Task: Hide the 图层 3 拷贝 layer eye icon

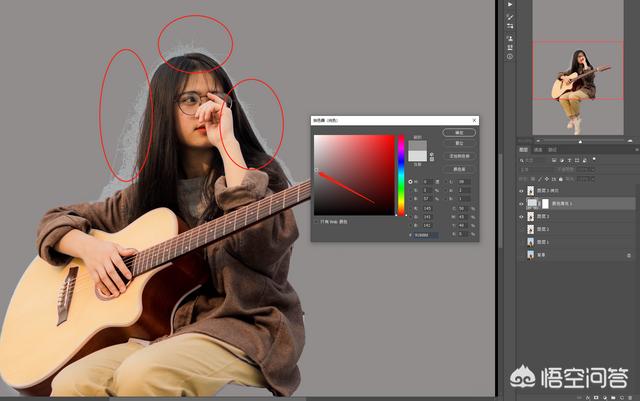Action: (521, 191)
